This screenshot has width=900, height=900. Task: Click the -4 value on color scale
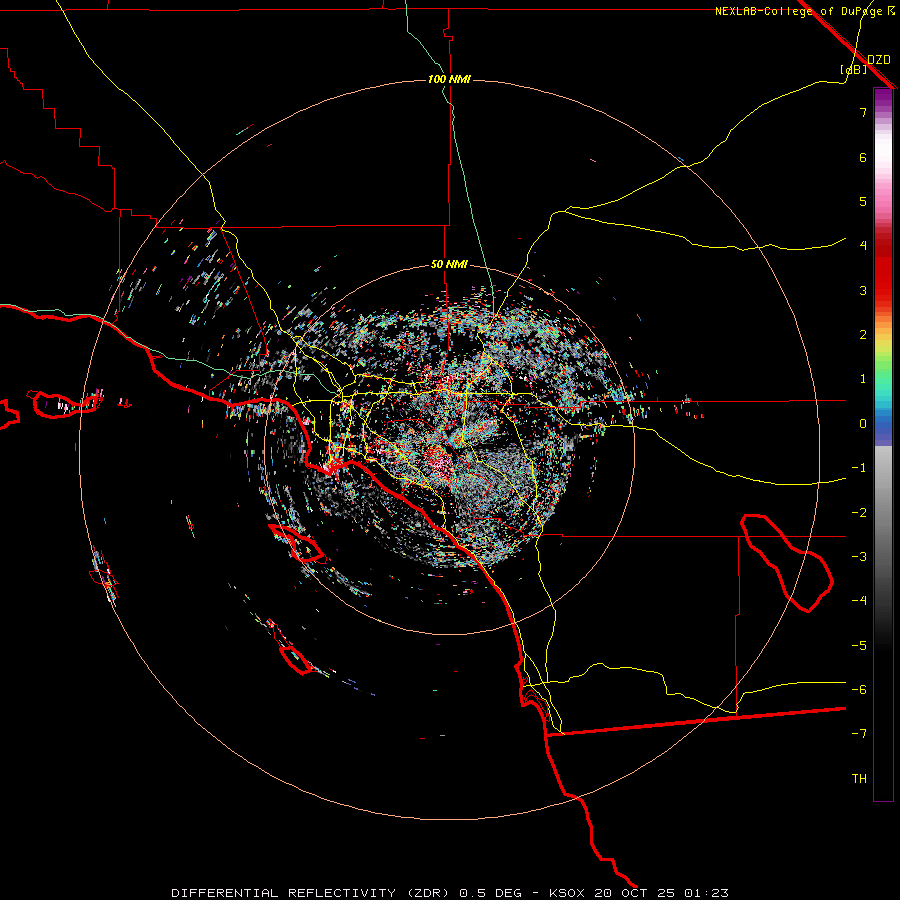[x=859, y=600]
